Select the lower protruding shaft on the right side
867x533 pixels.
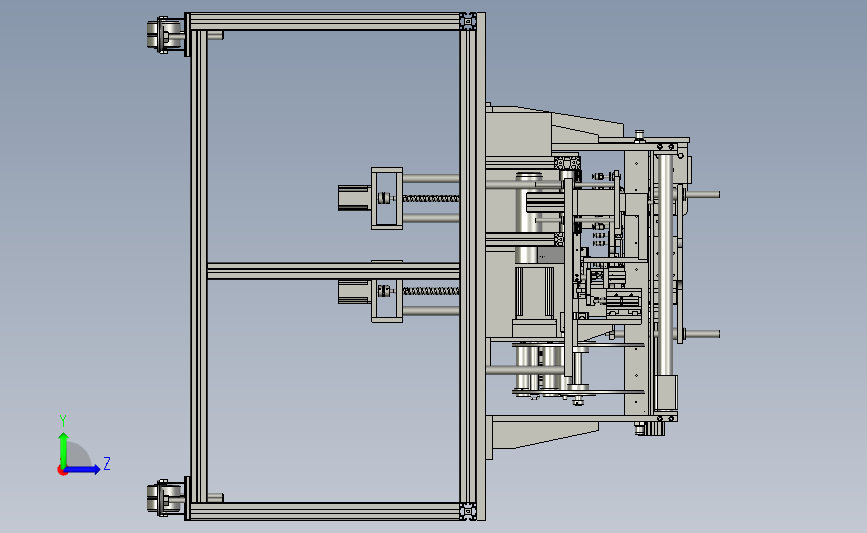pyautogui.click(x=703, y=333)
